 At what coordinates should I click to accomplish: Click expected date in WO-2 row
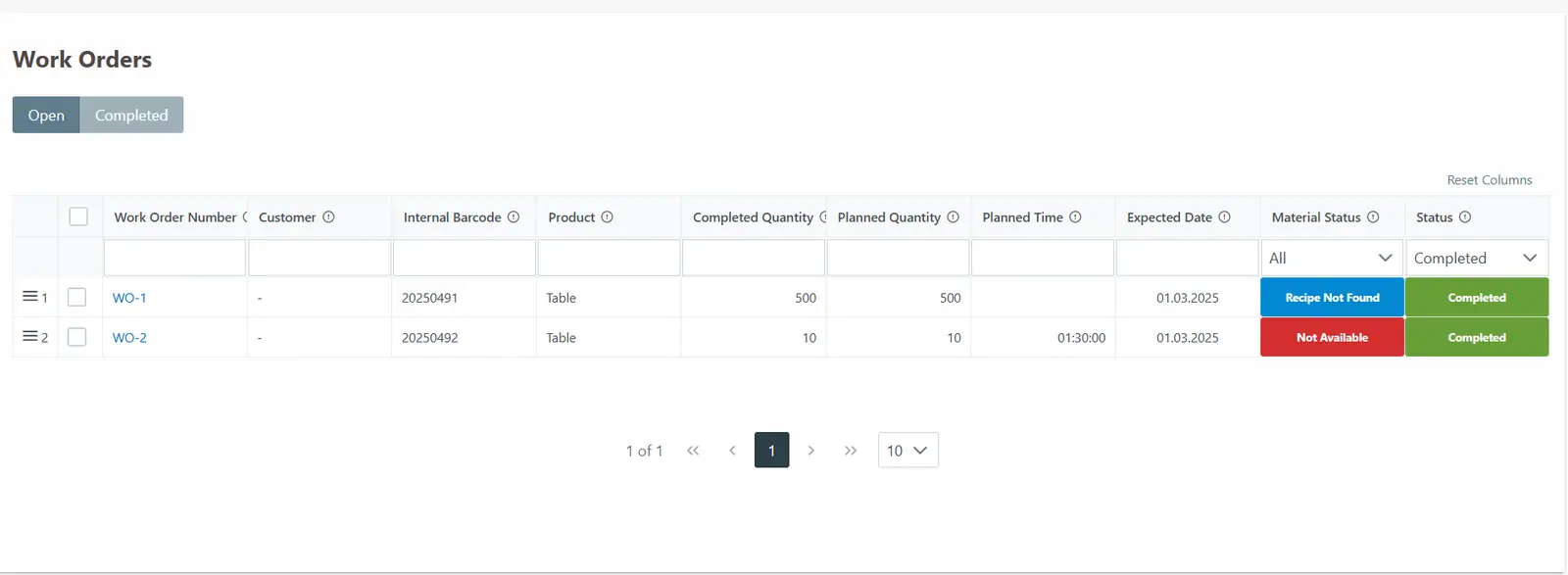[x=1187, y=338]
